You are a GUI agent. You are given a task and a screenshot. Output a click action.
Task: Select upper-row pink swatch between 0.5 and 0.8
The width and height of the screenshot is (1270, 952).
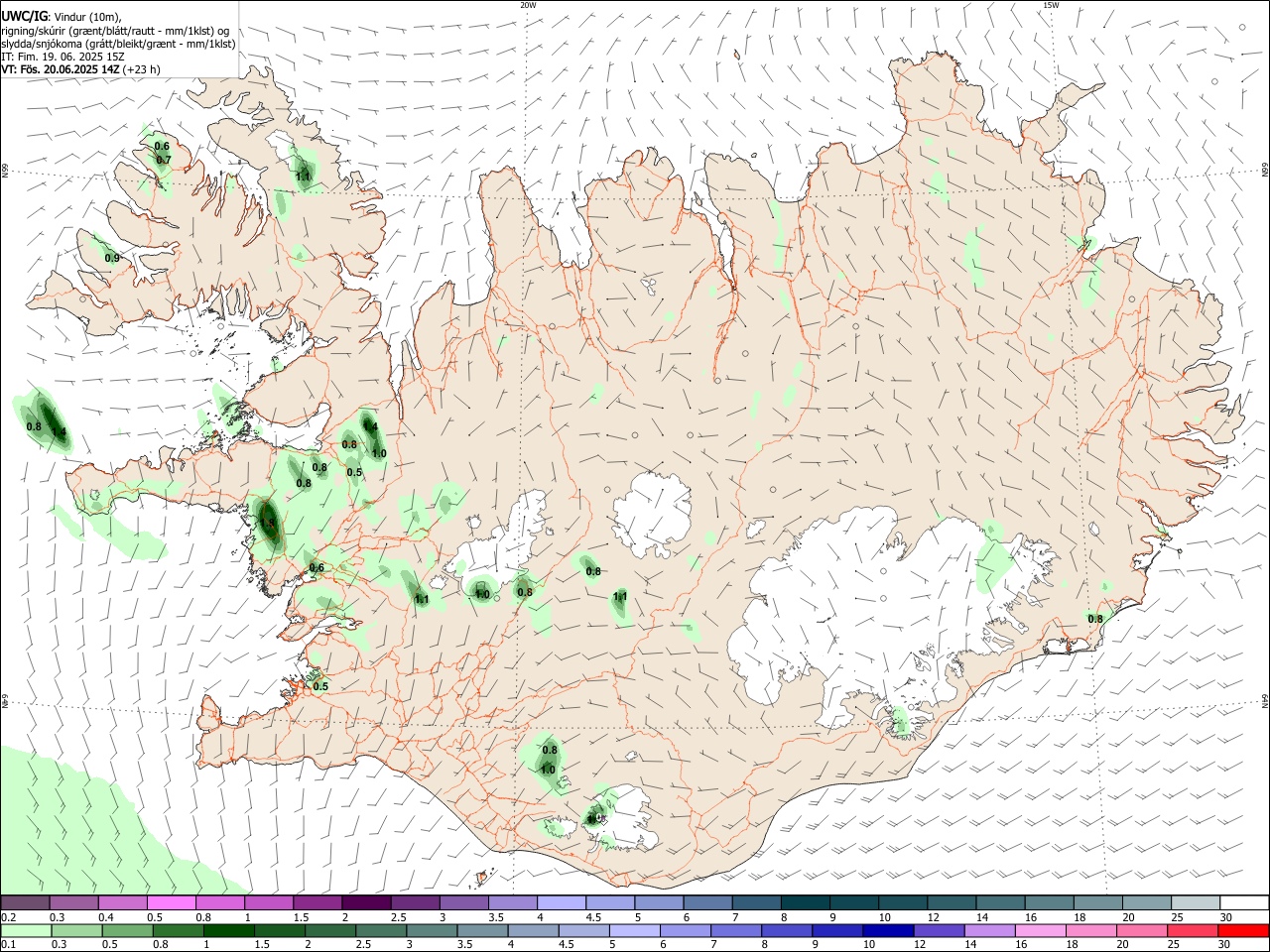click(x=171, y=902)
